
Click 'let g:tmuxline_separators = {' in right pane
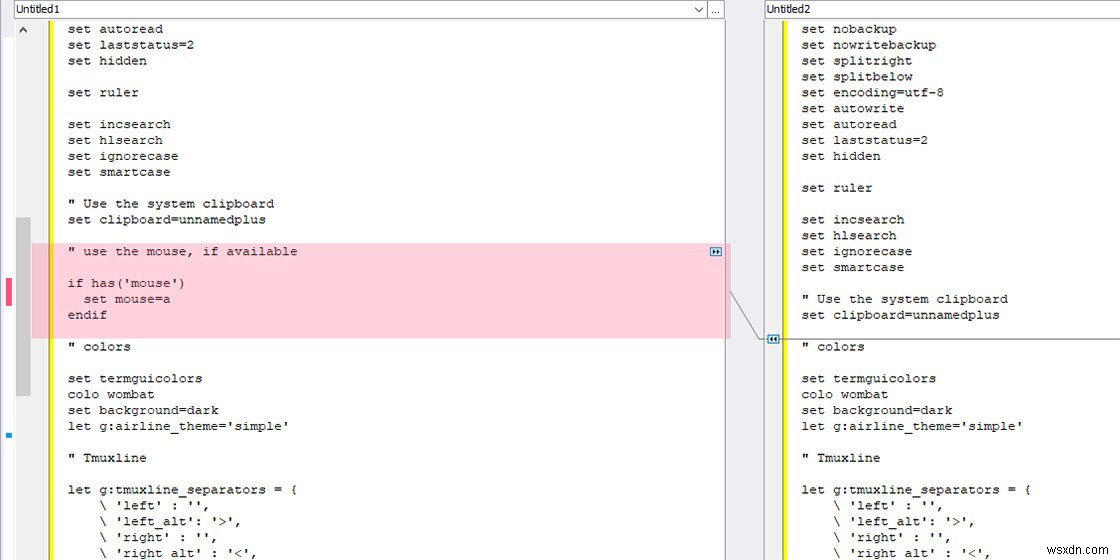[916, 490]
